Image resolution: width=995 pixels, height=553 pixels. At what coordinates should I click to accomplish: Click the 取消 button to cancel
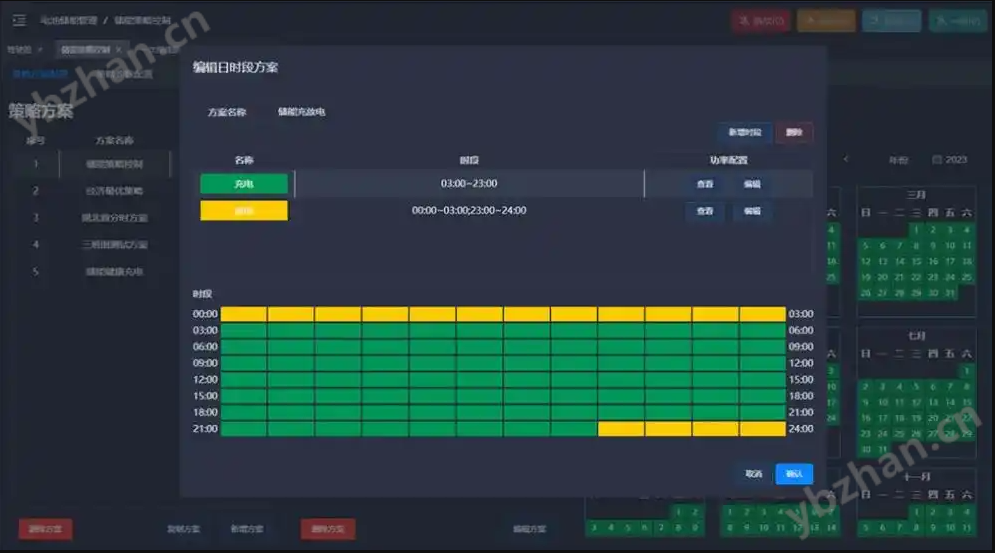[753, 474]
